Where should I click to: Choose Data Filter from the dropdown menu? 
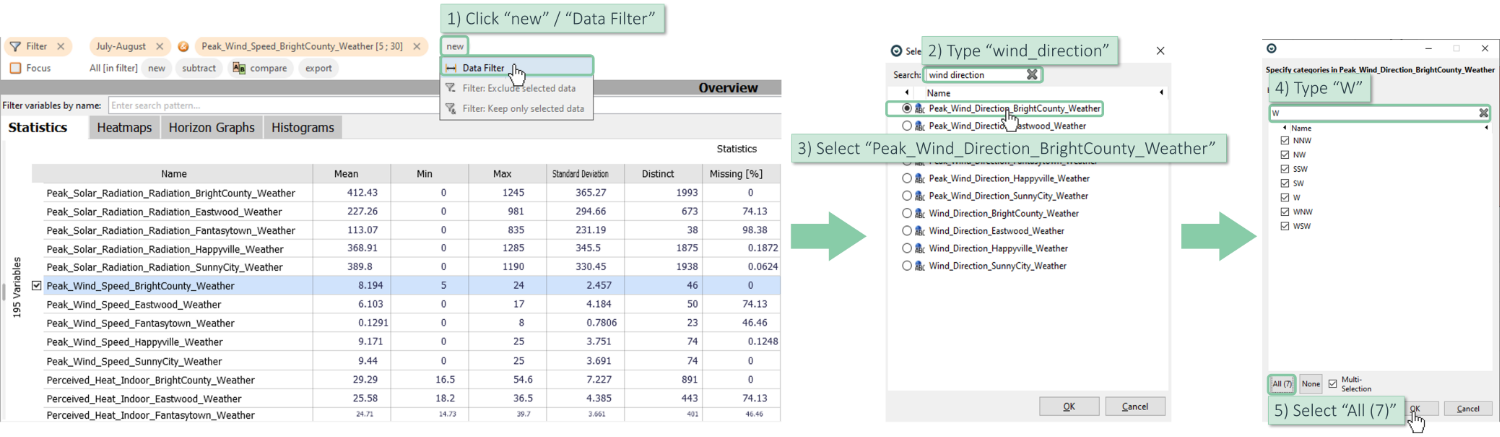(483, 68)
